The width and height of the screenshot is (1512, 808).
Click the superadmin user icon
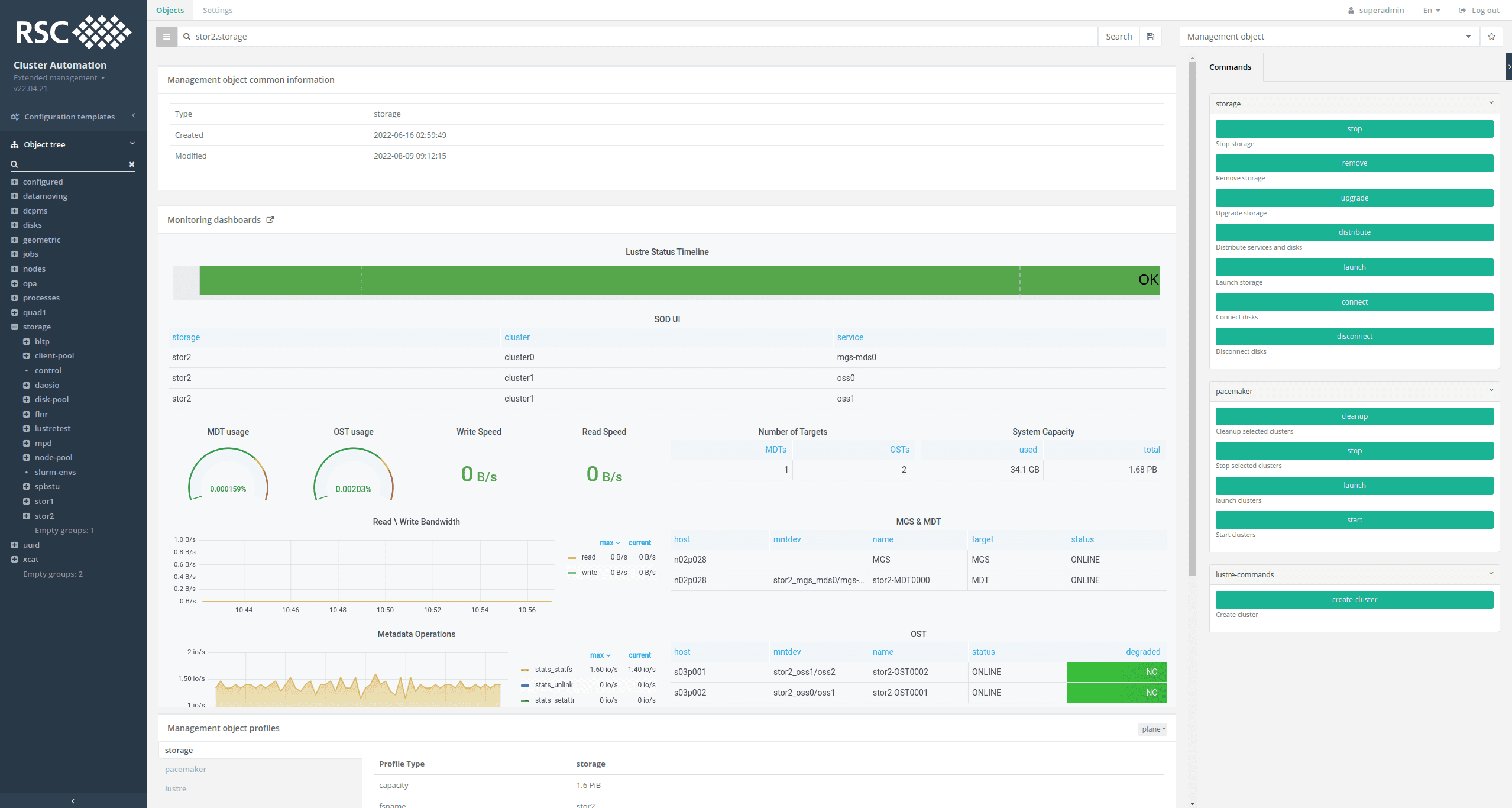click(1351, 10)
